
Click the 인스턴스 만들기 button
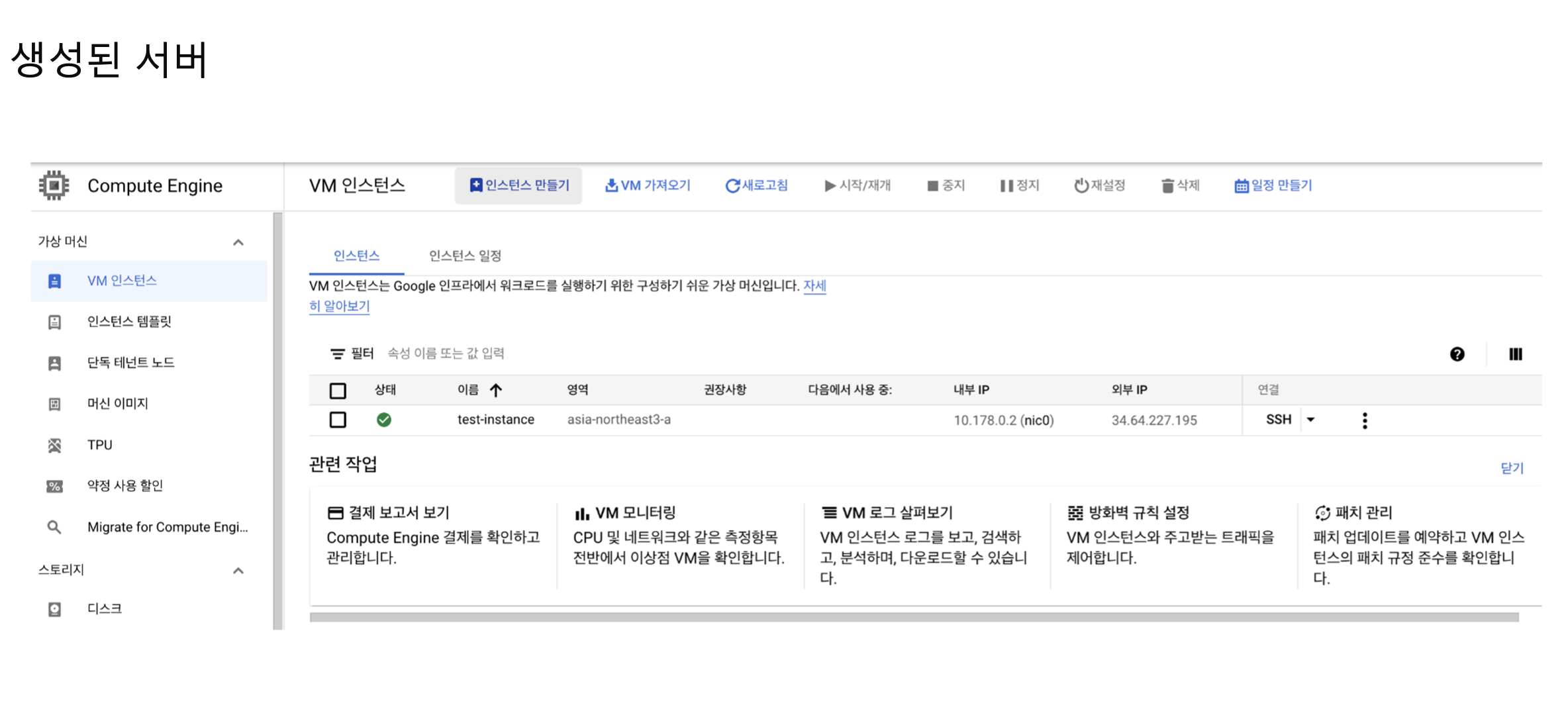tap(518, 185)
